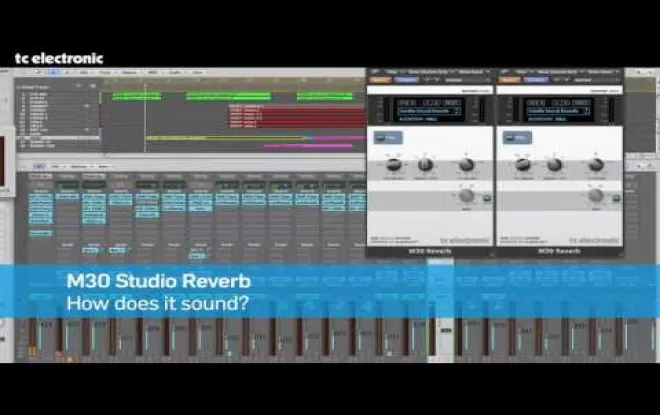Click the lower Mix knob in right M30 Reverb
This screenshot has height=415, width=660.
[595, 195]
